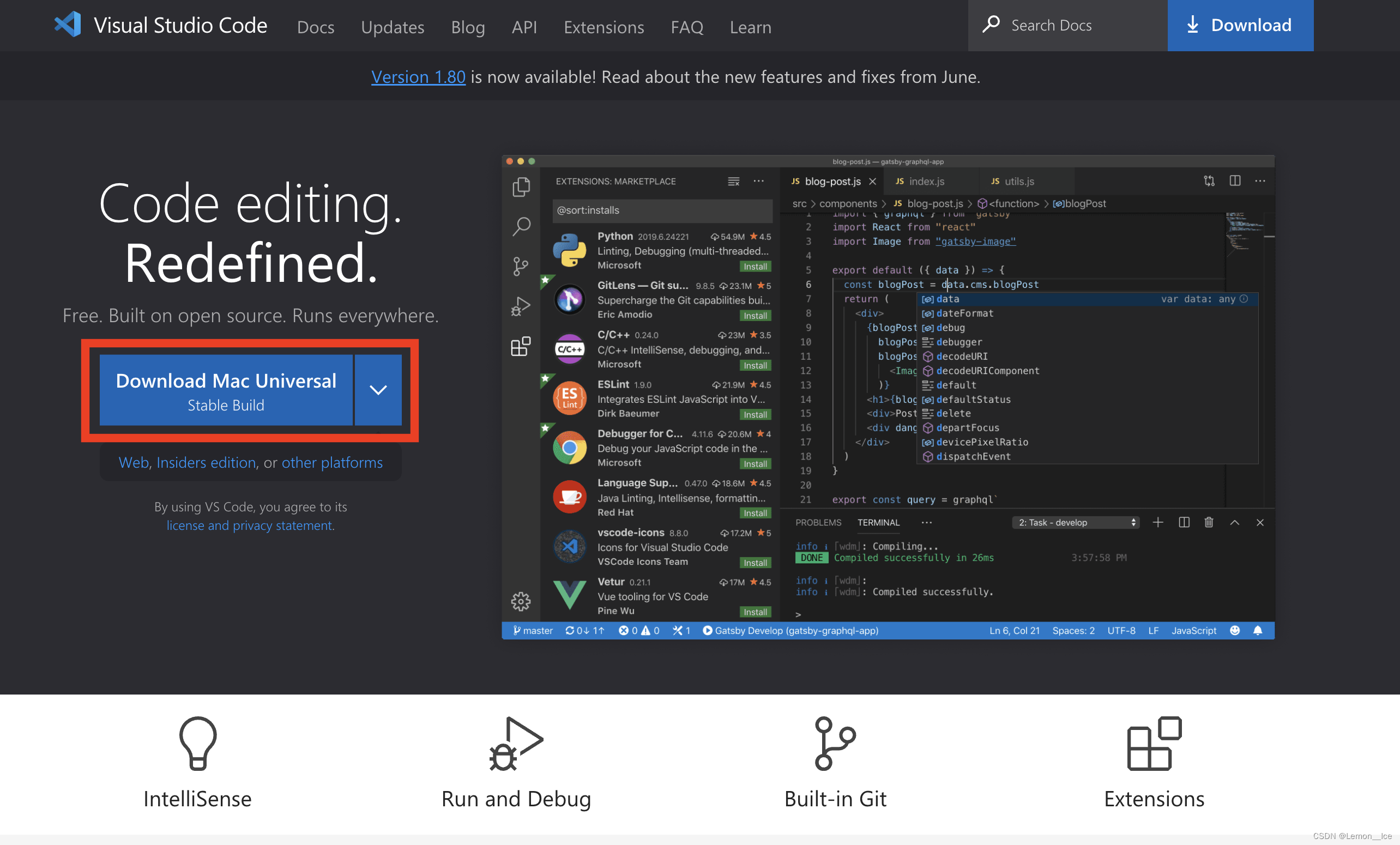
Task: Open the Insiders edition link
Action: click(206, 462)
